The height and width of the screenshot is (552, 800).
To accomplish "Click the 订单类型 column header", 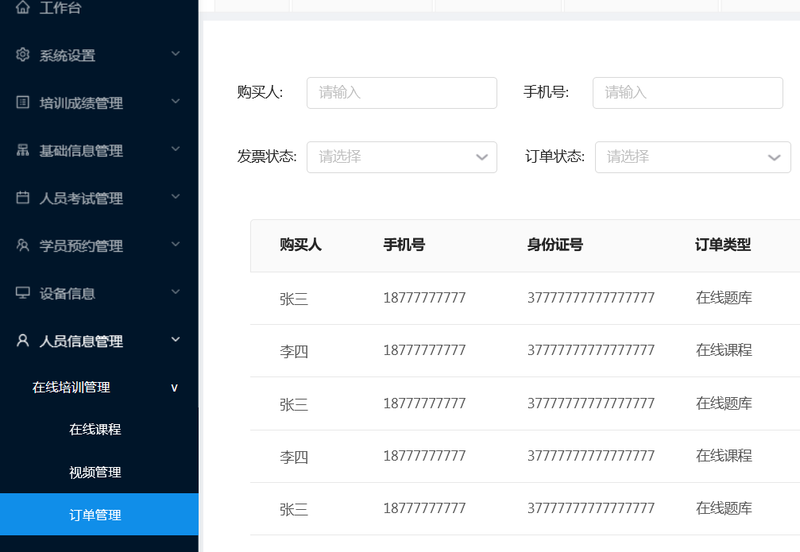I will (723, 245).
